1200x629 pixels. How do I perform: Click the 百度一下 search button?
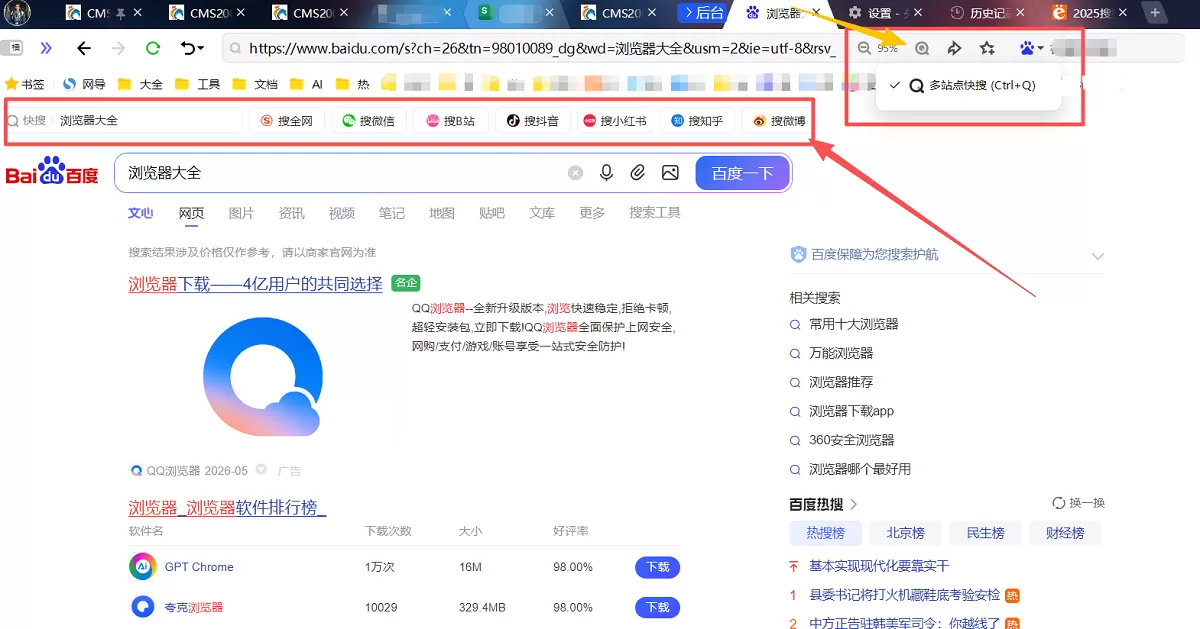(x=743, y=173)
